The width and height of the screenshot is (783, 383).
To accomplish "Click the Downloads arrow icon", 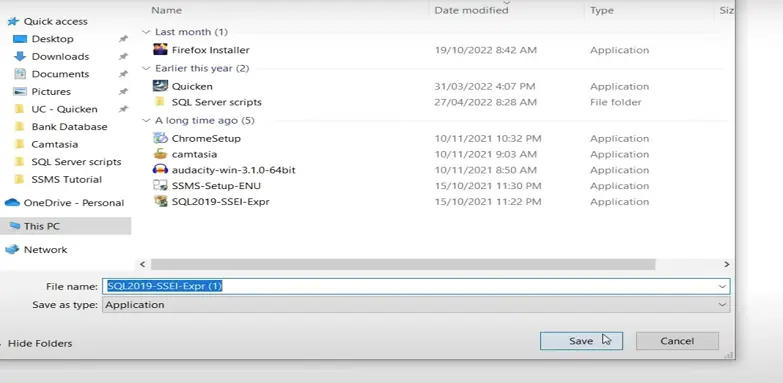I will click(x=20, y=56).
